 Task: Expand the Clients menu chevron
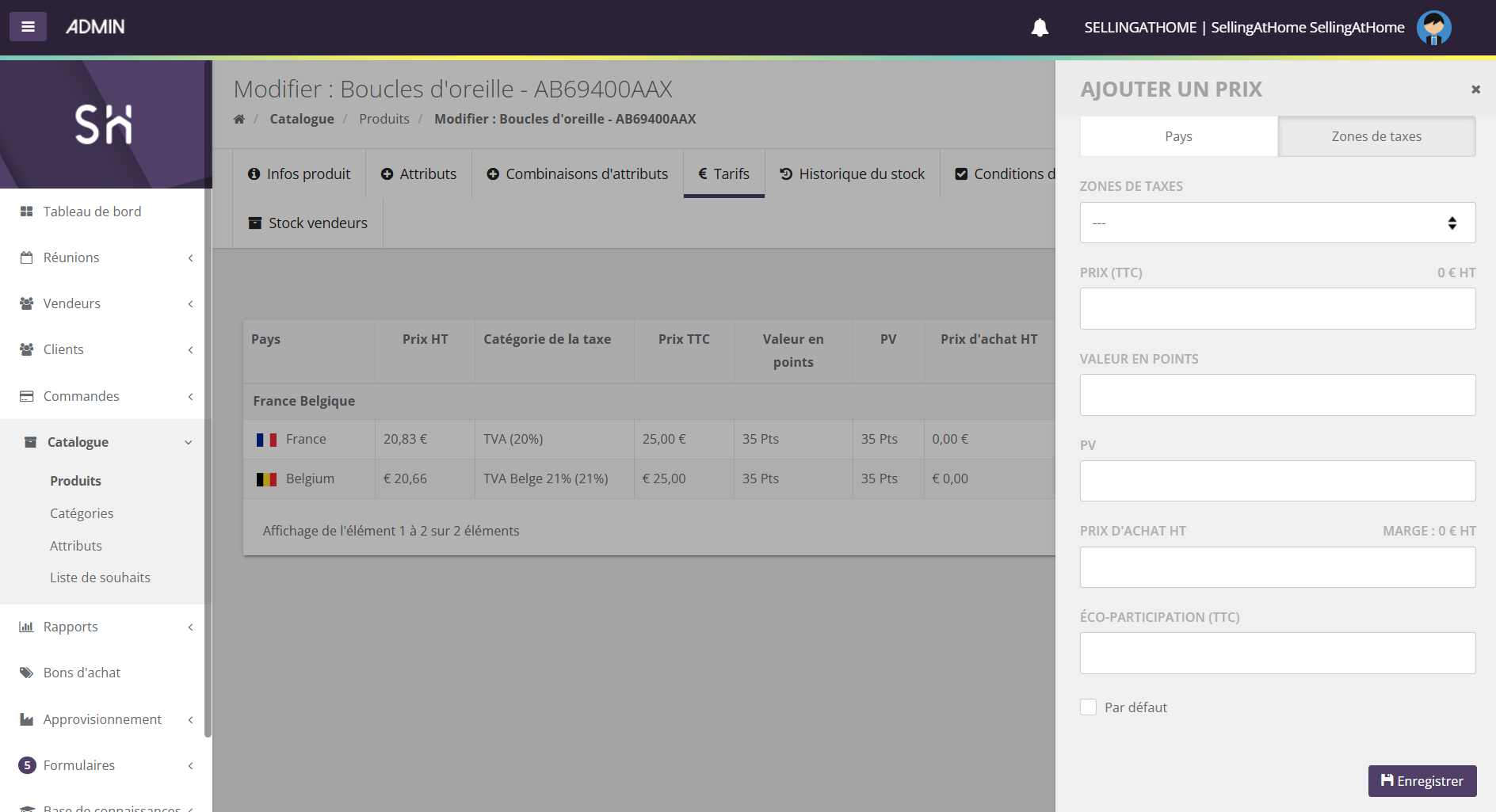click(x=190, y=350)
